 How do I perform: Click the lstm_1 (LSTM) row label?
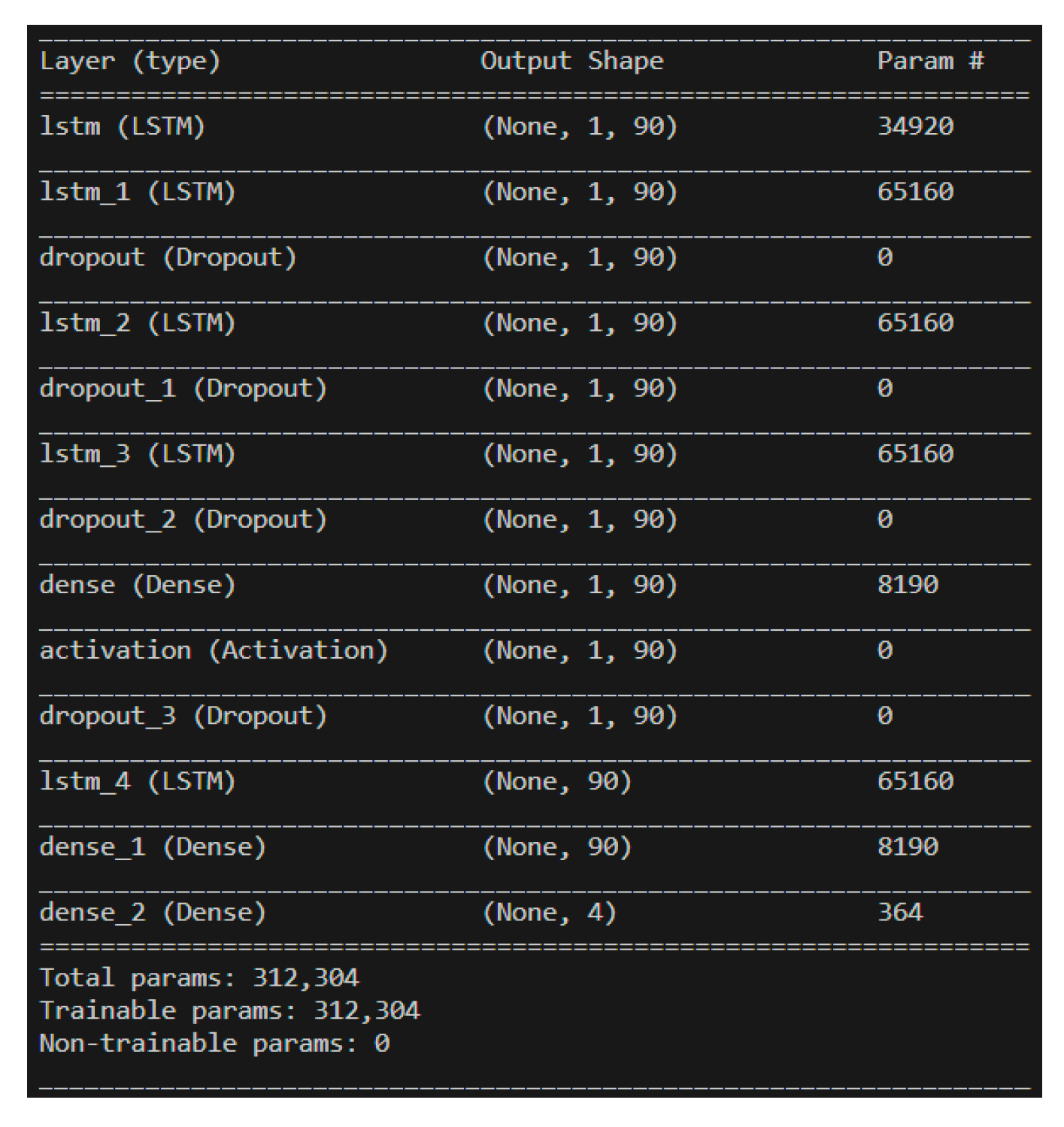[x=137, y=192]
